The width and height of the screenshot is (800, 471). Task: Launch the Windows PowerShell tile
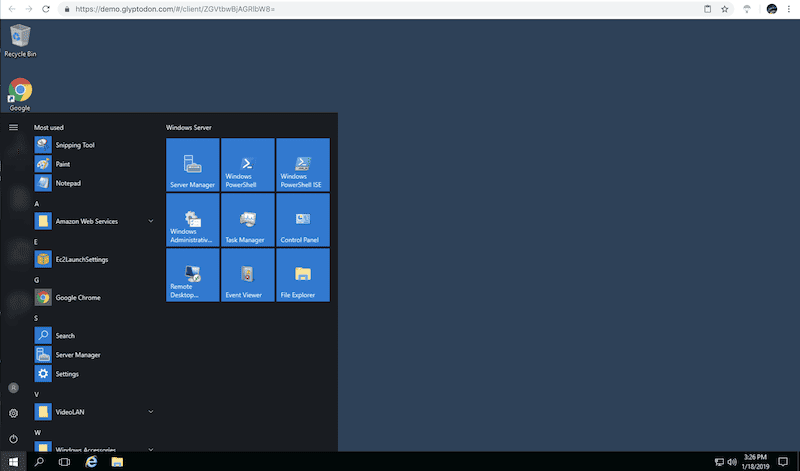pyautogui.click(x=247, y=165)
